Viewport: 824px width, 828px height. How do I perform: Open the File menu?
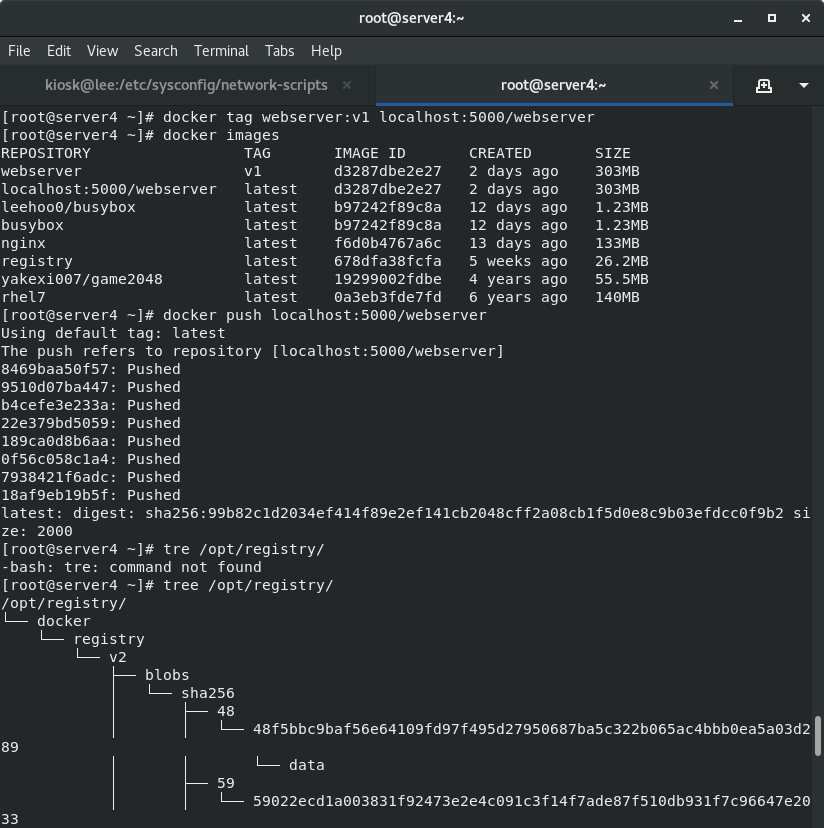[x=19, y=51]
